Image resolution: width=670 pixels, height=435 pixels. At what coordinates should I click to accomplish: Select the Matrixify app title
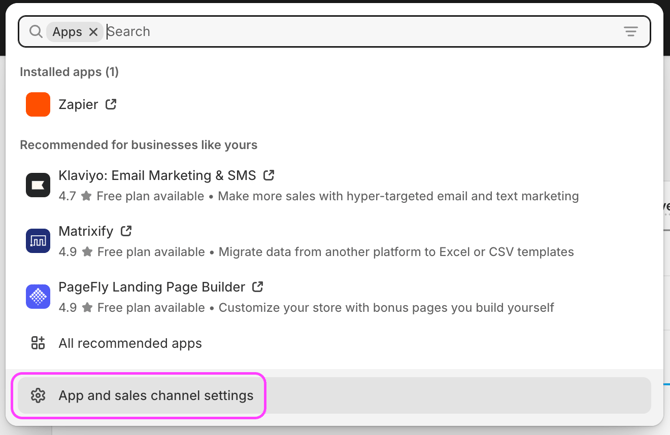click(86, 231)
